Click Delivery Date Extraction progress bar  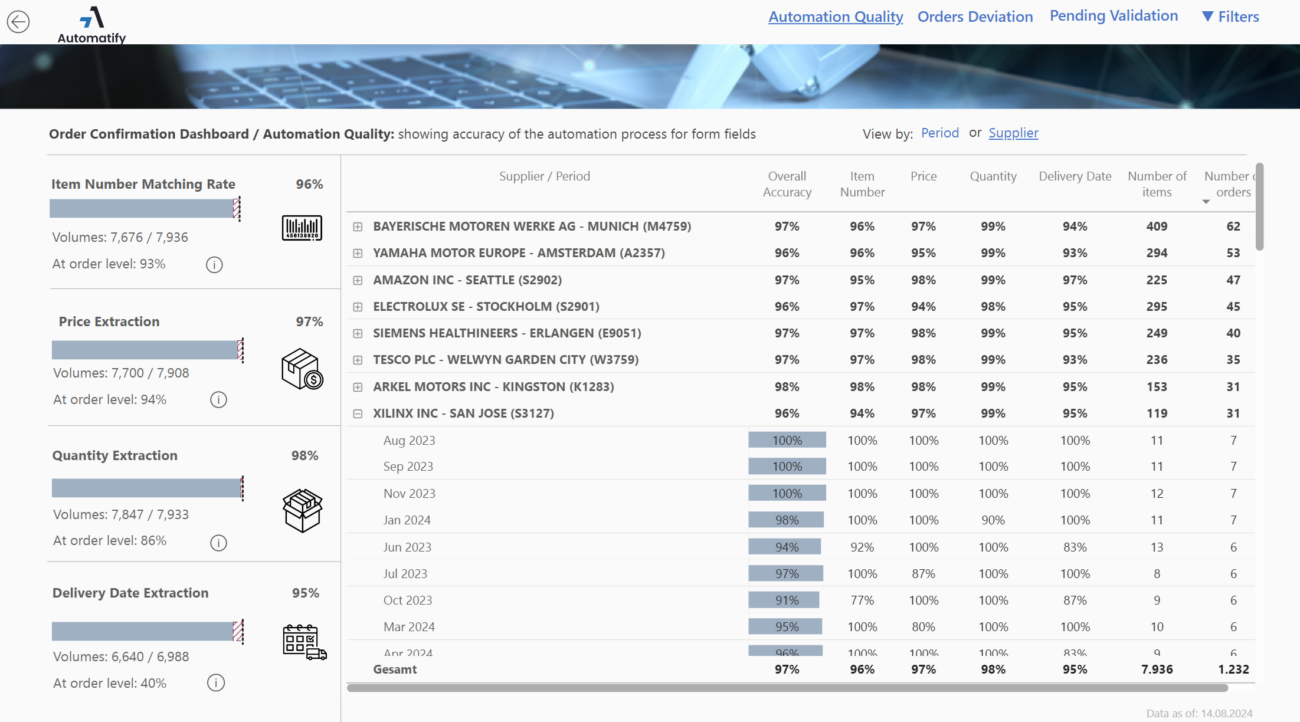pyautogui.click(x=147, y=631)
